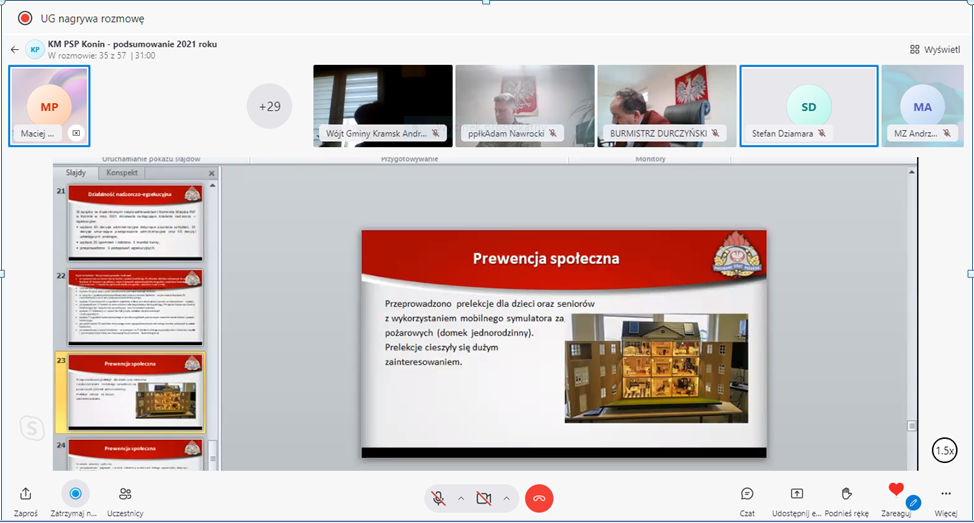Click the Zareaguj heart reaction
The height and width of the screenshot is (523, 974).
pos(896,490)
